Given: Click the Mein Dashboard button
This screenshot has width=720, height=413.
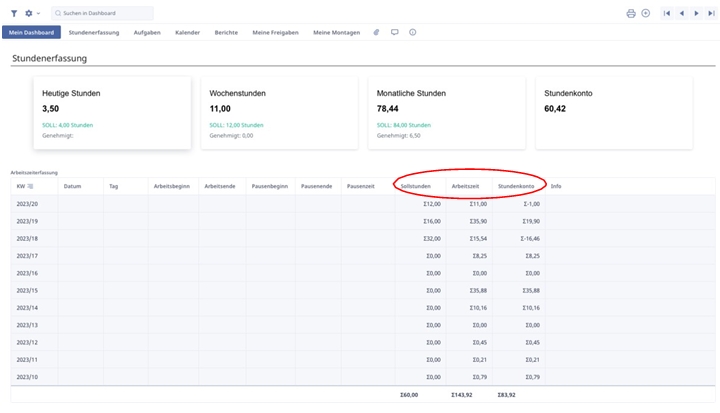Looking at the screenshot, I should coord(31,32).
